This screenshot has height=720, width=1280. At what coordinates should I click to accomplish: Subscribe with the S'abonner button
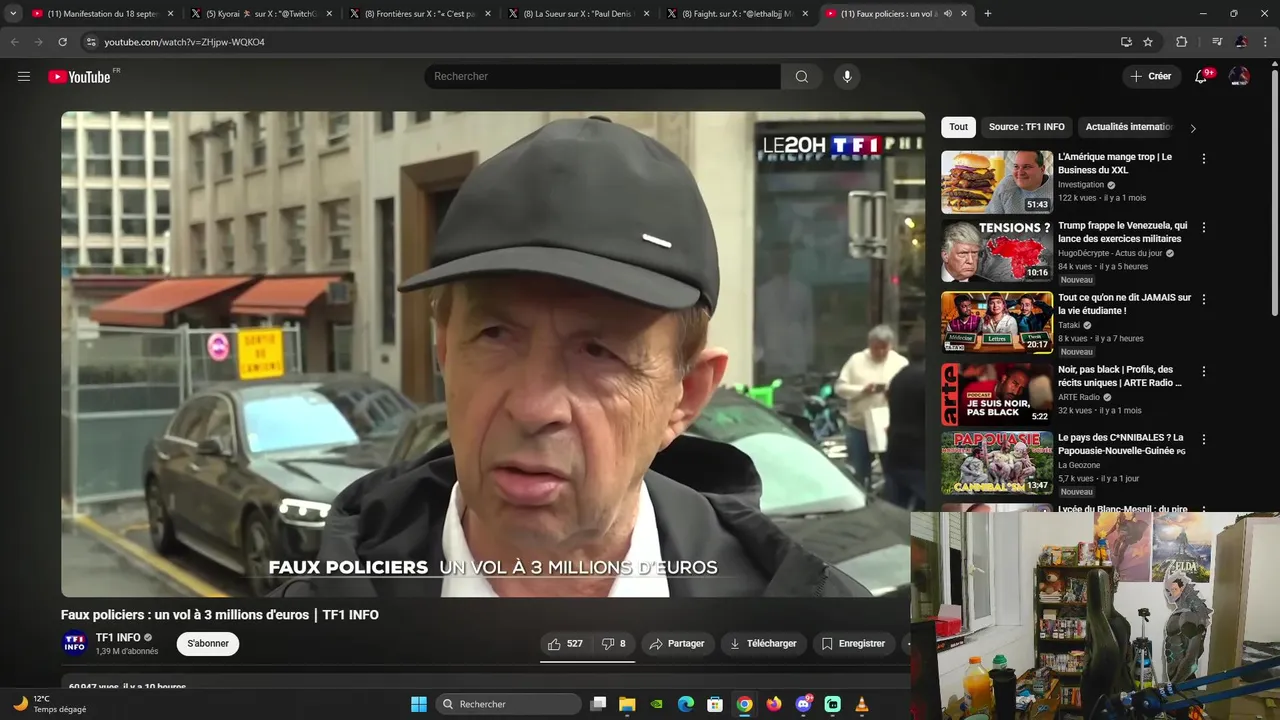[x=208, y=644]
